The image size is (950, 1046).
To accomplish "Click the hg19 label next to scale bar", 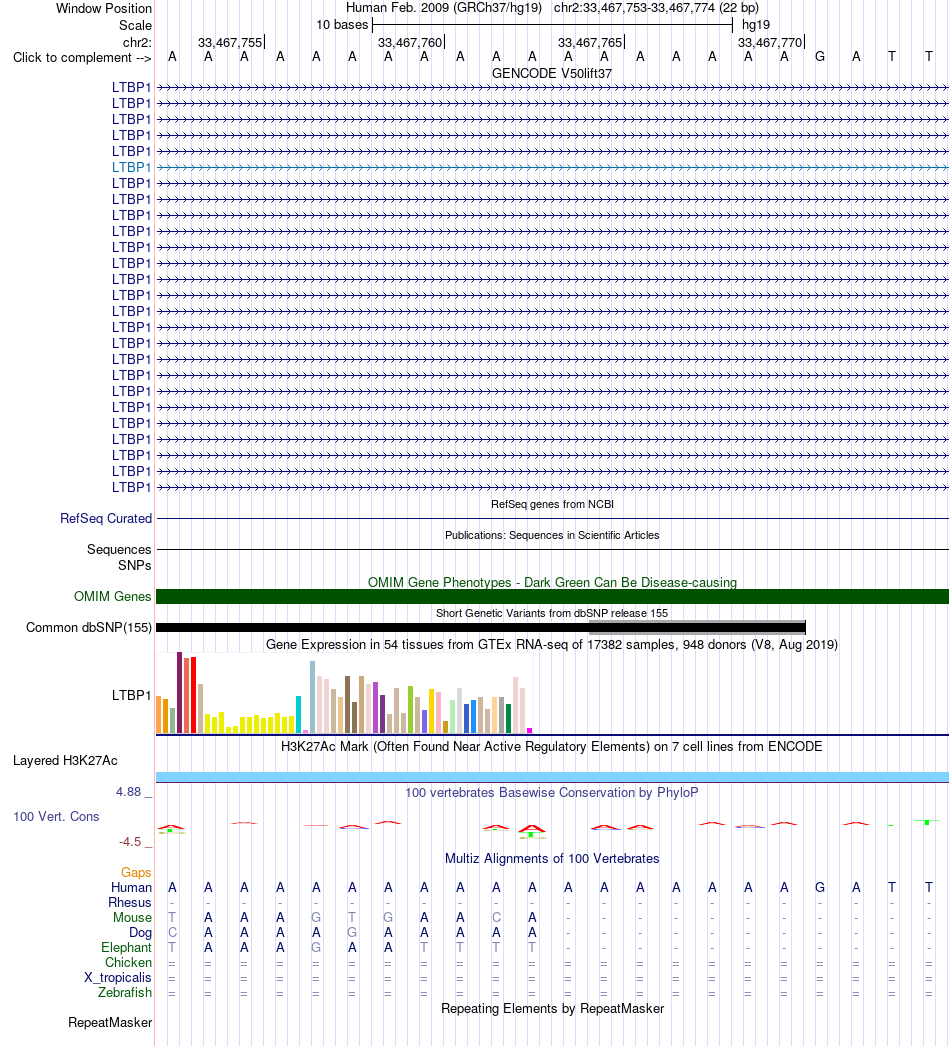I will pos(756,25).
